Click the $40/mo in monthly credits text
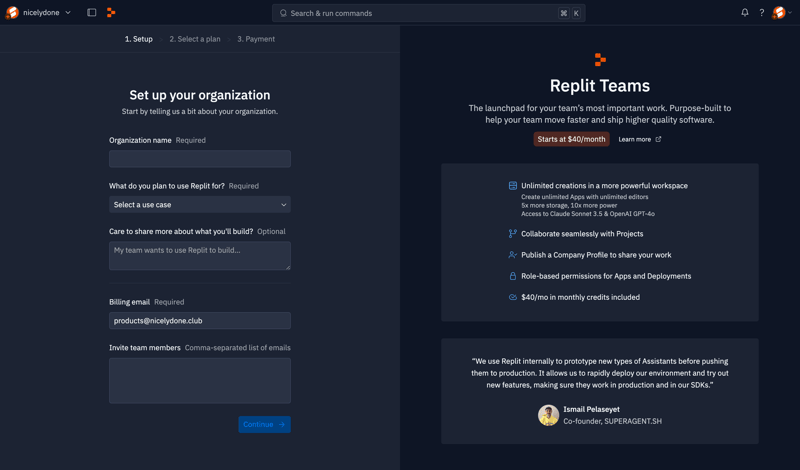The height and width of the screenshot is (470, 800). 581,297
